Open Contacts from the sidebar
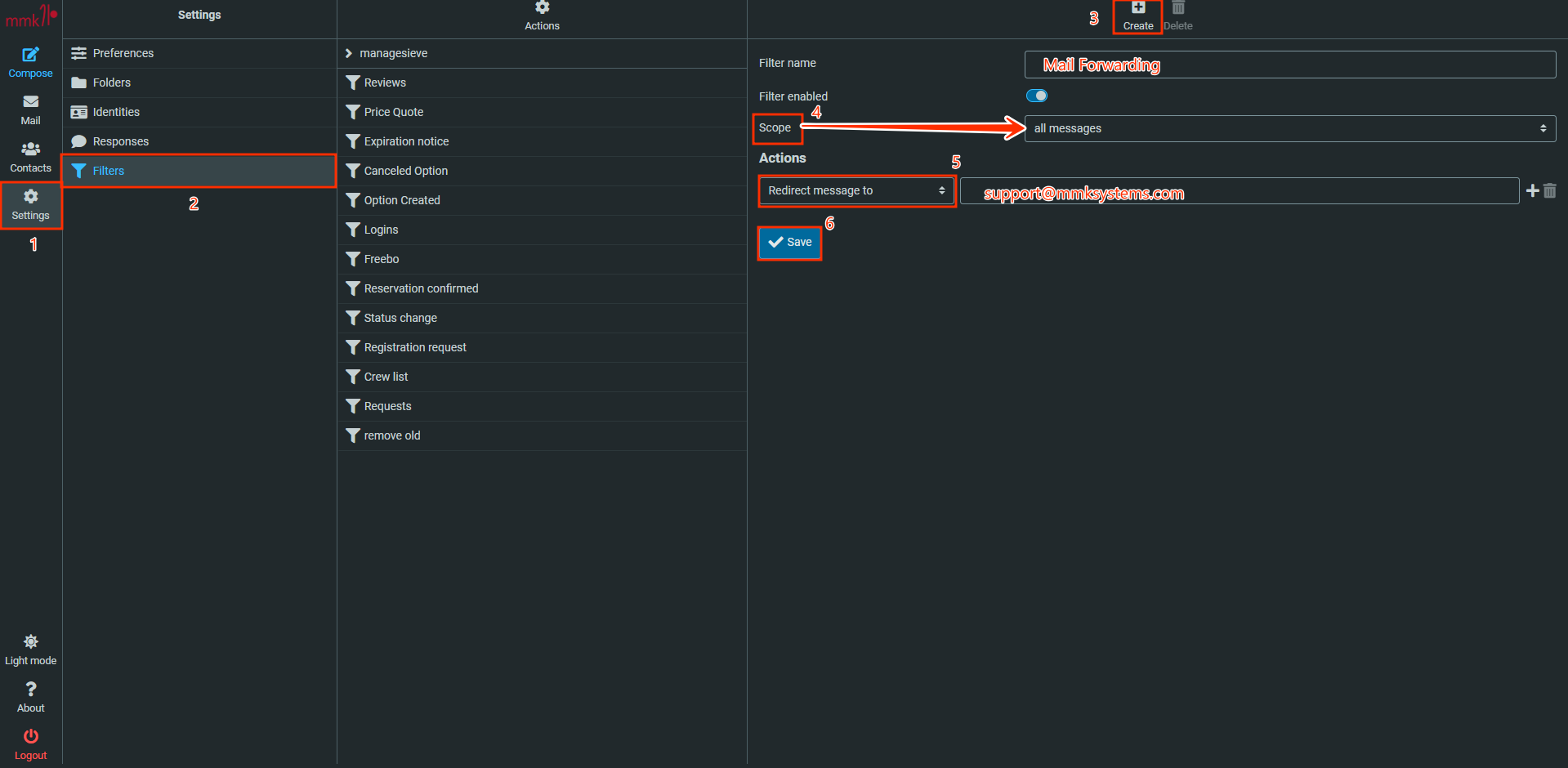The width and height of the screenshot is (1568, 768). click(x=30, y=157)
